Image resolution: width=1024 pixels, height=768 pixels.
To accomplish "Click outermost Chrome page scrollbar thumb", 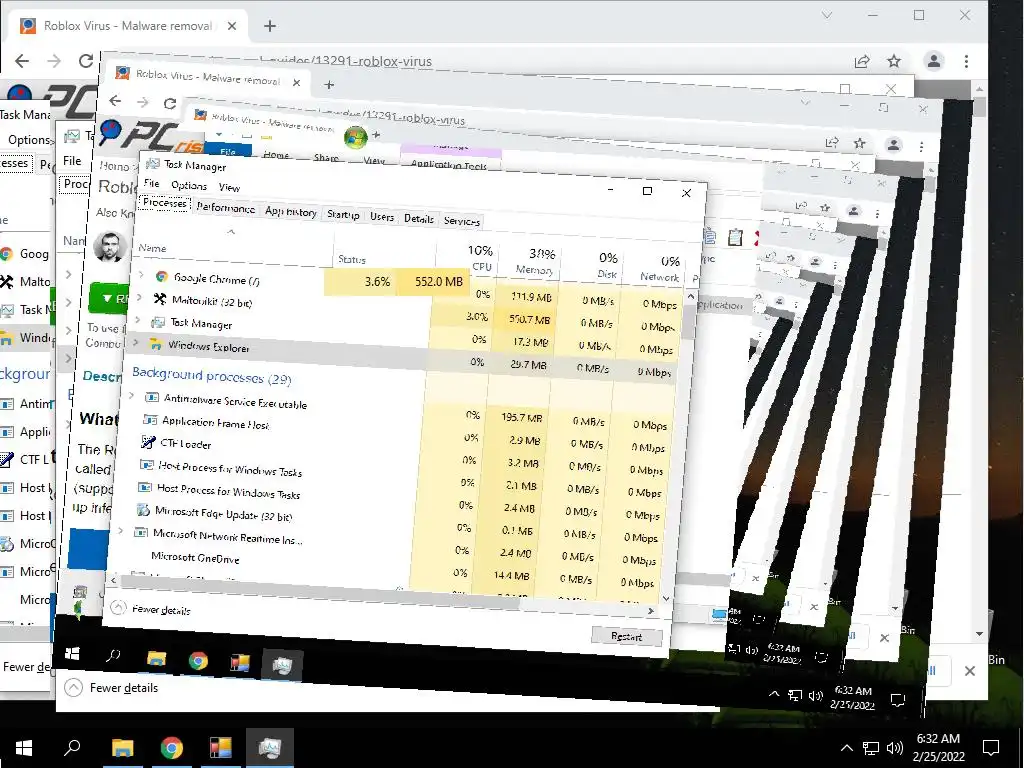I will 979,108.
